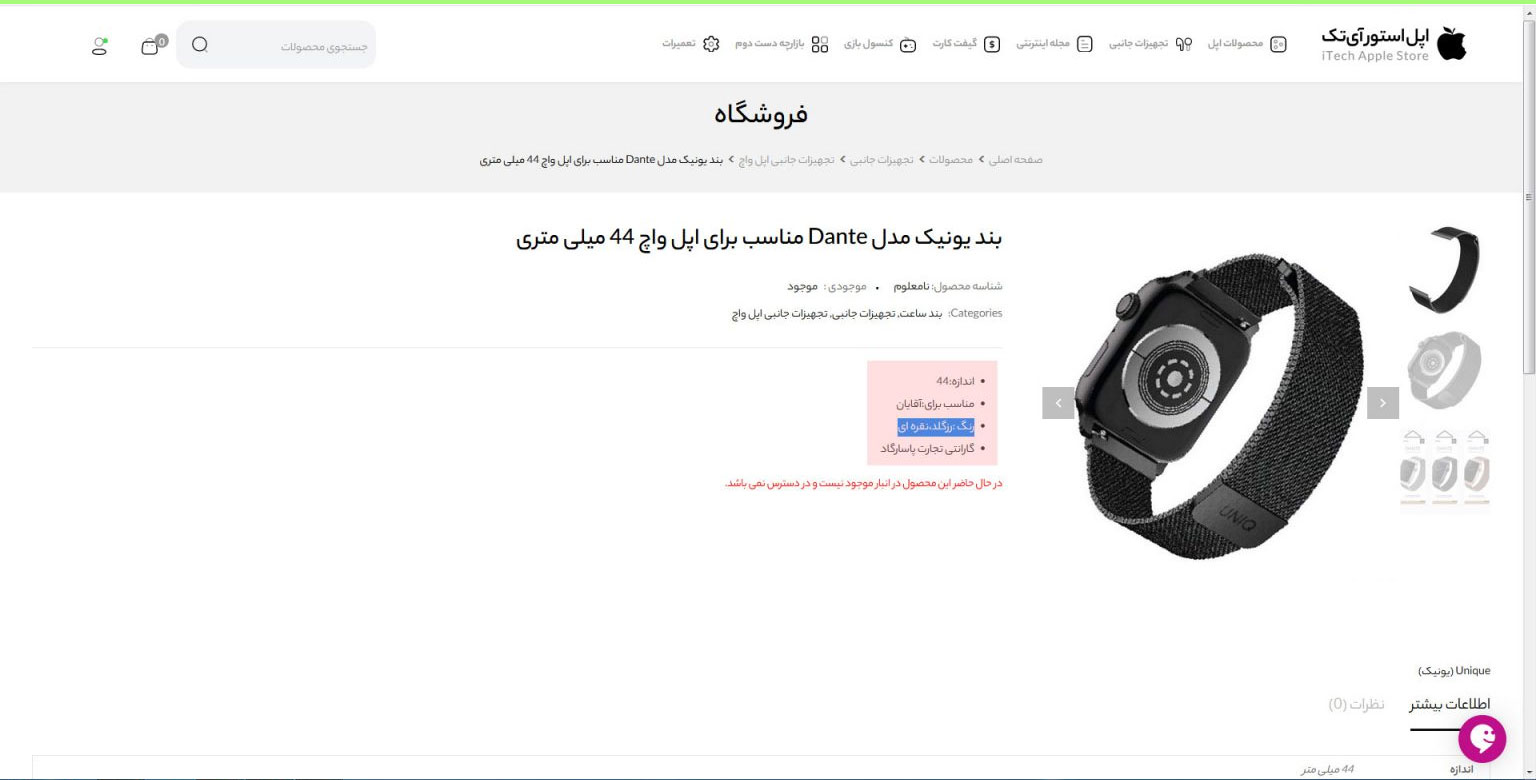Show previous product image with left arrow
Viewport: 1536px width, 780px height.
click(1058, 403)
